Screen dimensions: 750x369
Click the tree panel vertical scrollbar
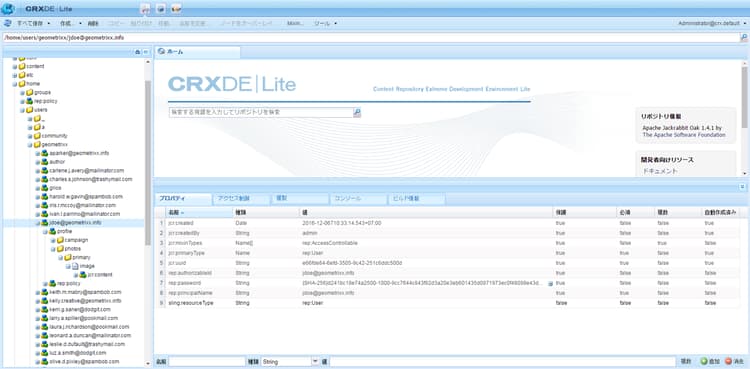[148, 163]
